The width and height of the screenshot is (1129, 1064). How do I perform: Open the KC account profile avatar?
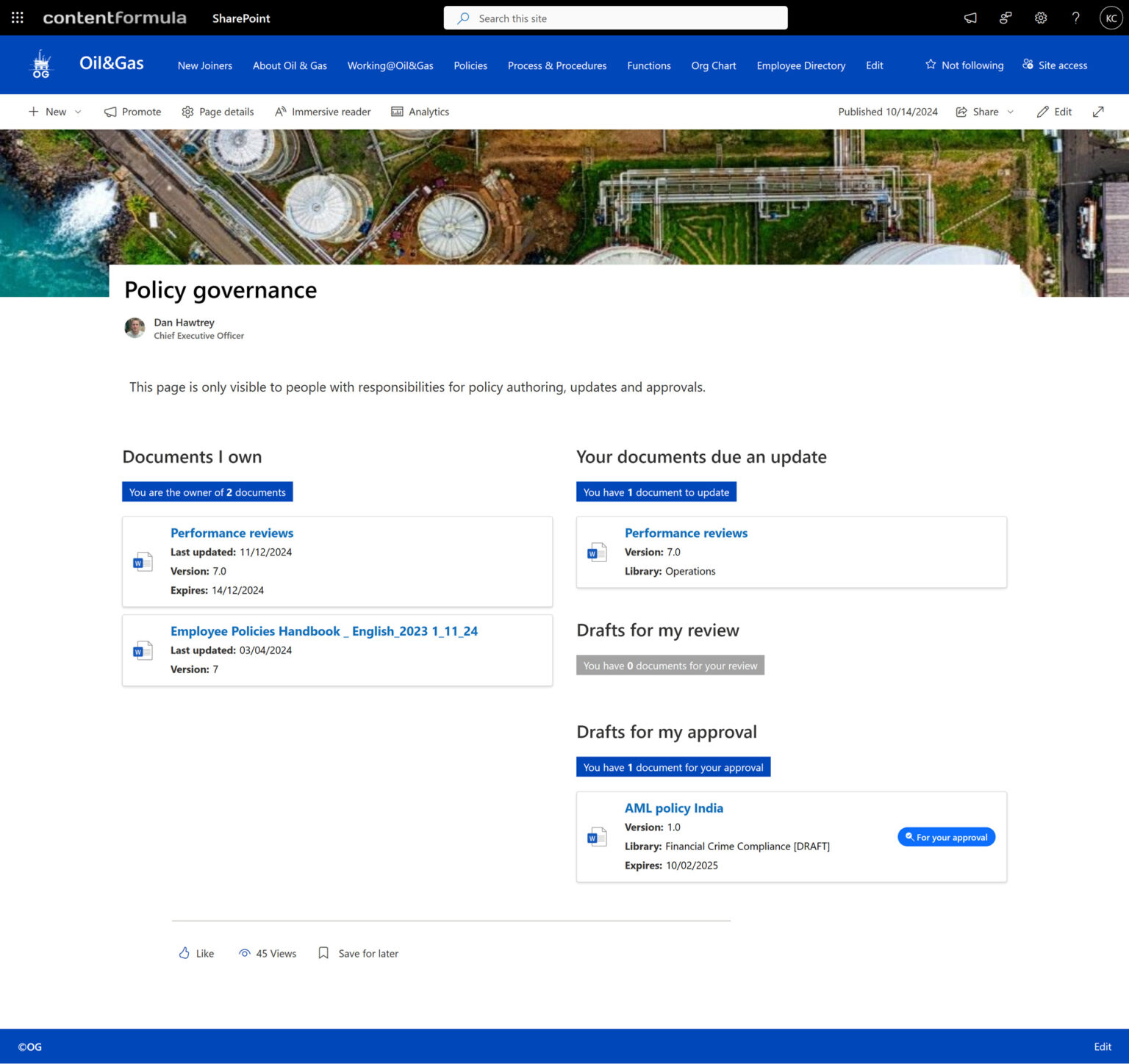(x=1111, y=18)
